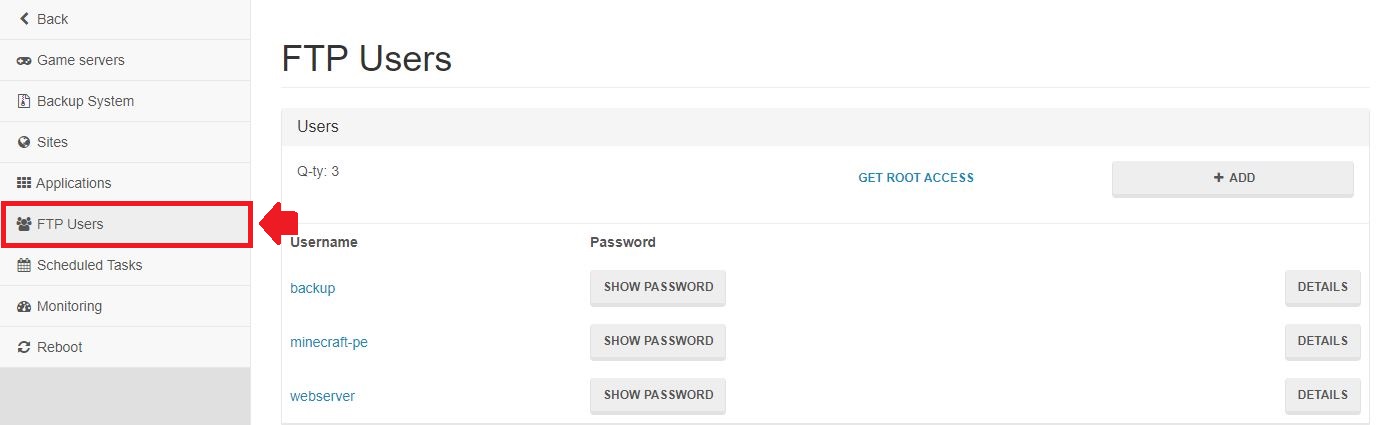Click the Backup System archive icon

point(24,101)
